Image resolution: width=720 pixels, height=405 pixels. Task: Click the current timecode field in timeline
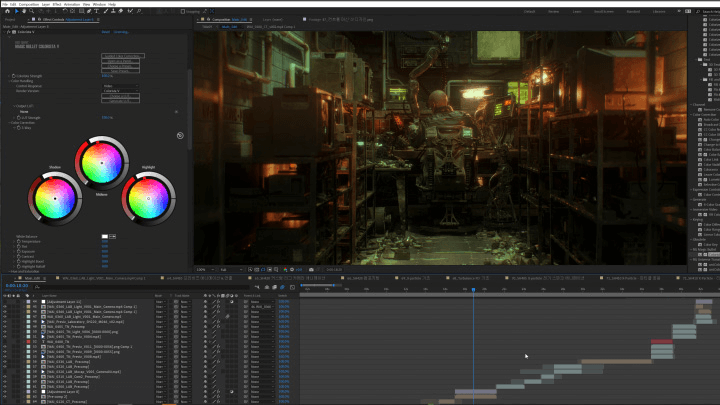click(17, 286)
